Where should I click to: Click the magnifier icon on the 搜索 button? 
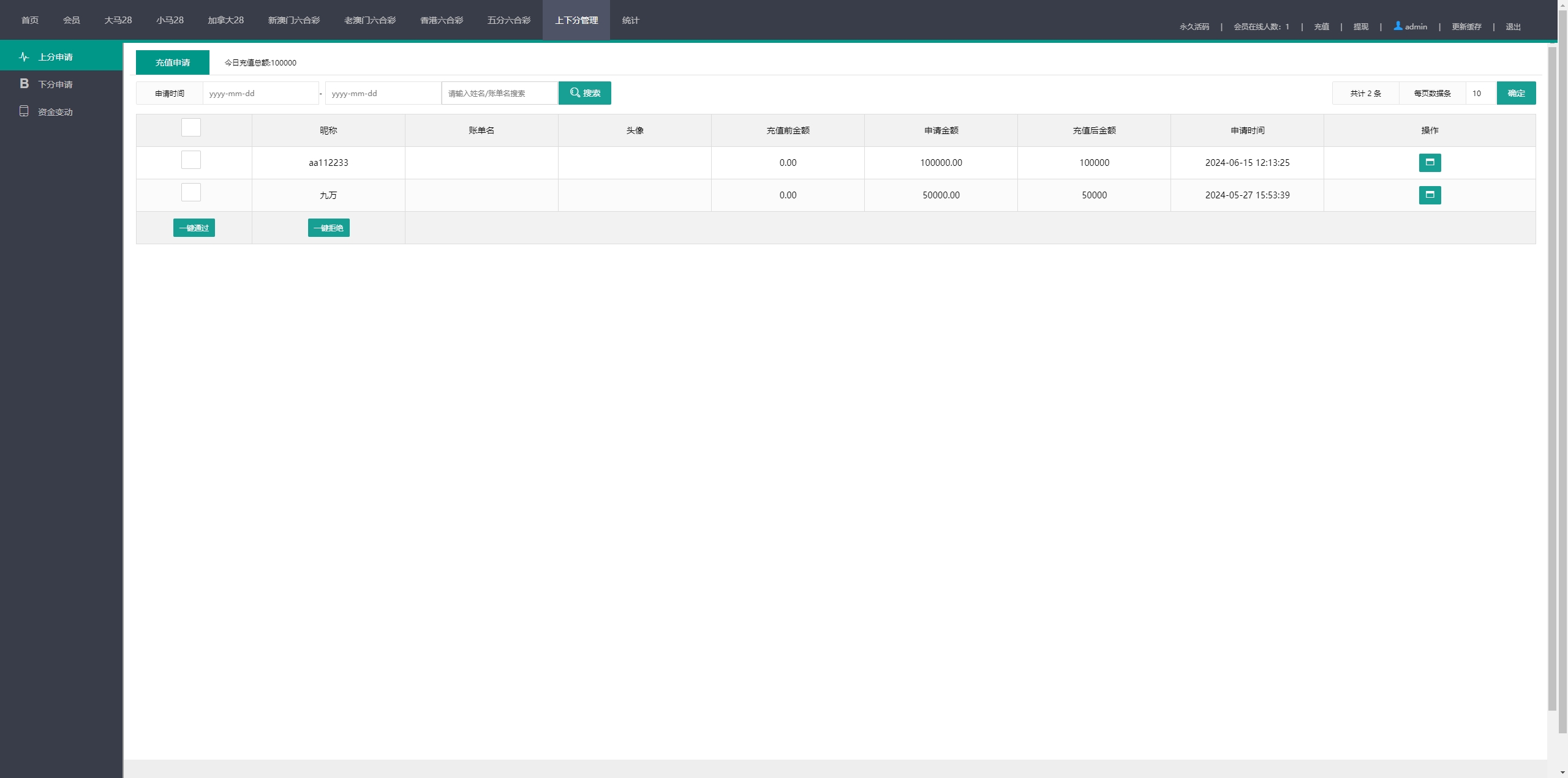[x=575, y=93]
